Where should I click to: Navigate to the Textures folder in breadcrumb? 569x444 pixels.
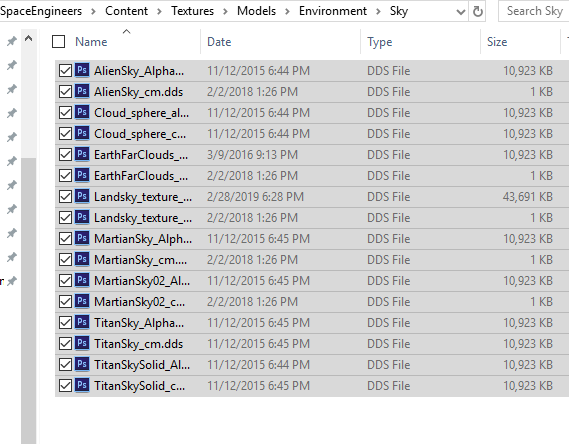coord(192,11)
